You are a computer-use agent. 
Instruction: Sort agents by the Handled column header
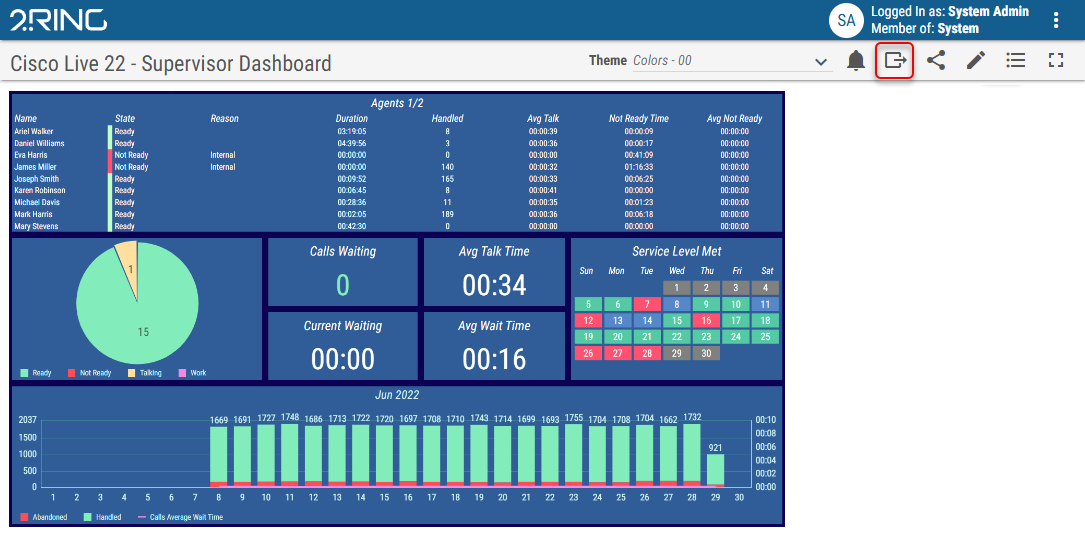[447, 119]
